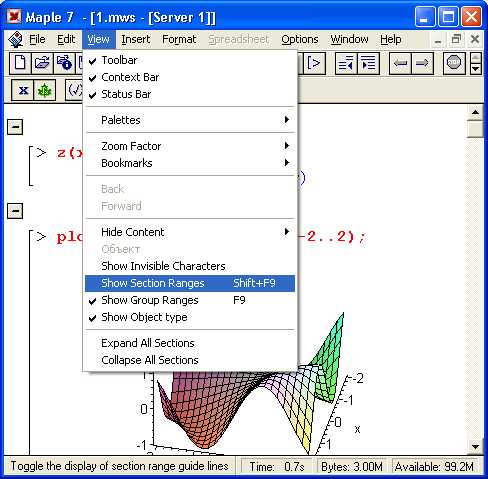Screen dimensions: 488x479
Task: Restore the worksheet child window
Action: pos(456,39)
